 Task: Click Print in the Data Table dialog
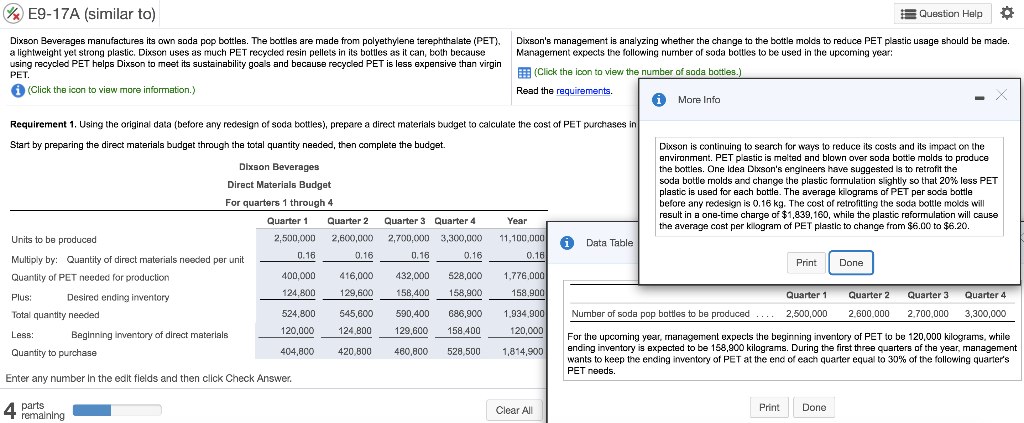(769, 407)
